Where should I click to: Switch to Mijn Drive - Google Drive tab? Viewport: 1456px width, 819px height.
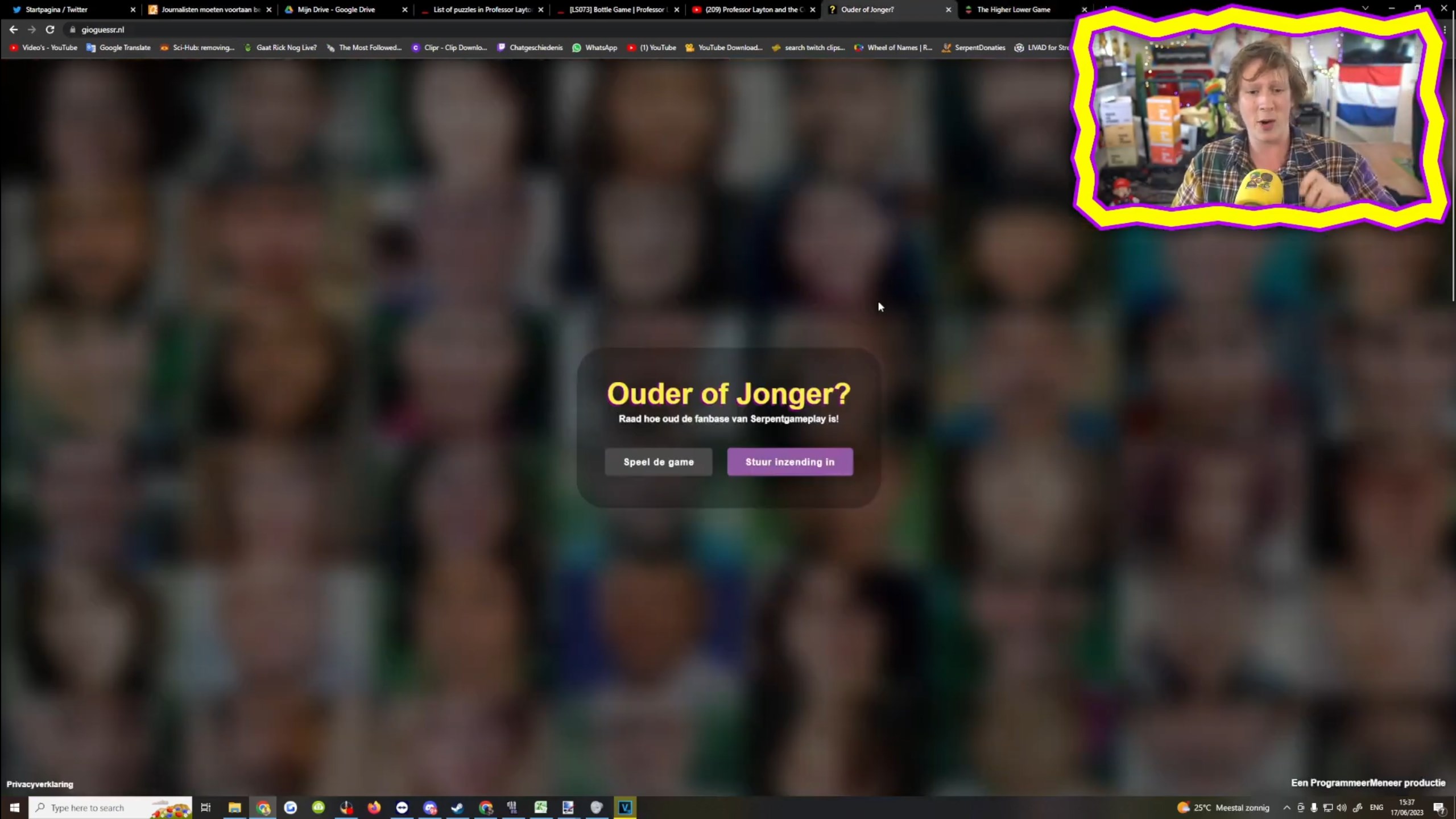[336, 10]
